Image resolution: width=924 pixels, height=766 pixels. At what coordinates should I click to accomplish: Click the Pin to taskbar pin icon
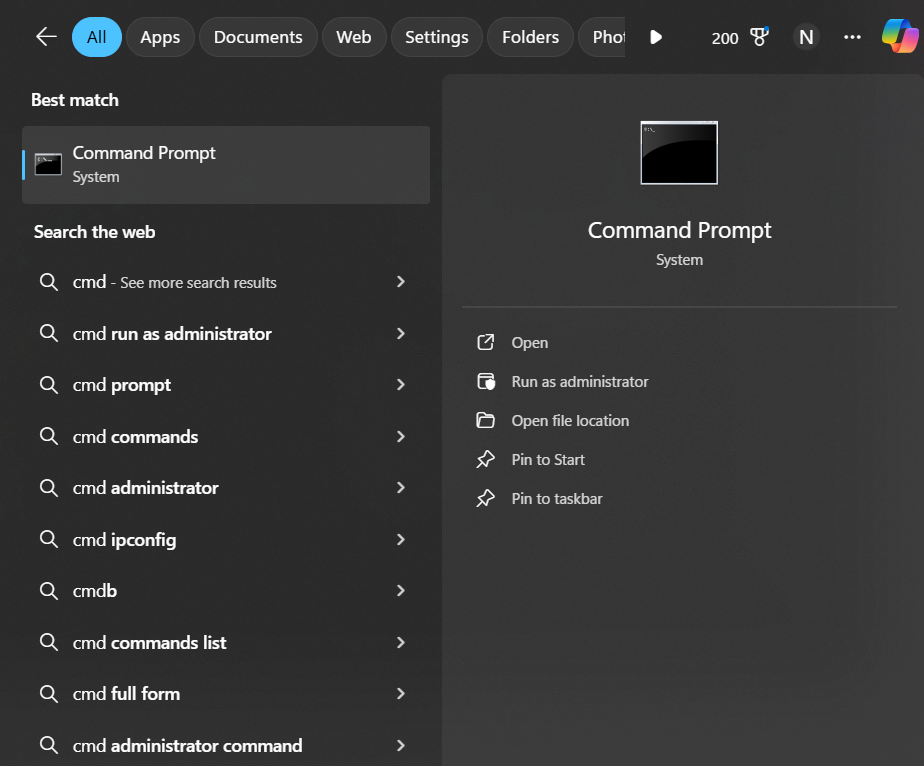[486, 498]
